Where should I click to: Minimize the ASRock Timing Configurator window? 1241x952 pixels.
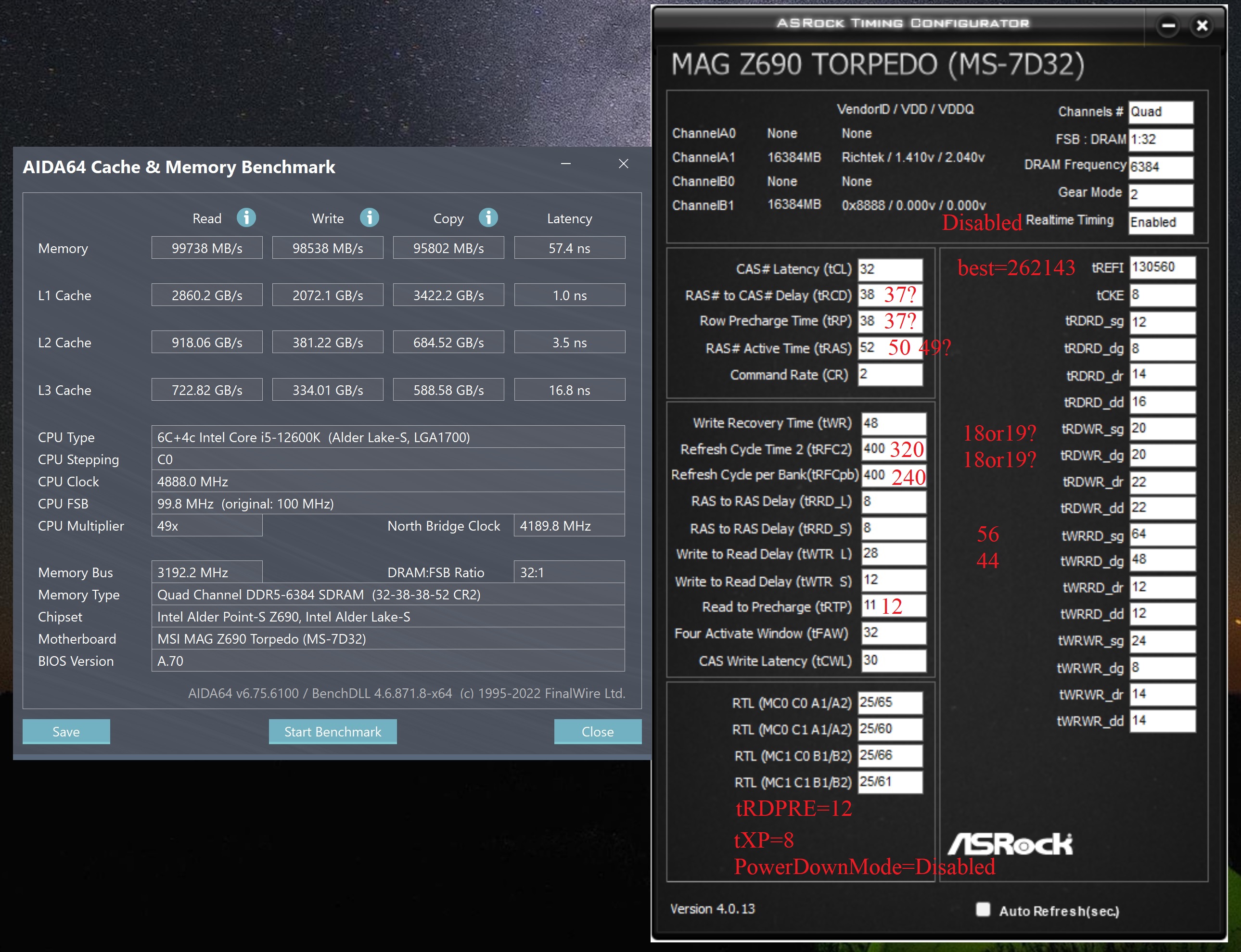[x=1168, y=25]
